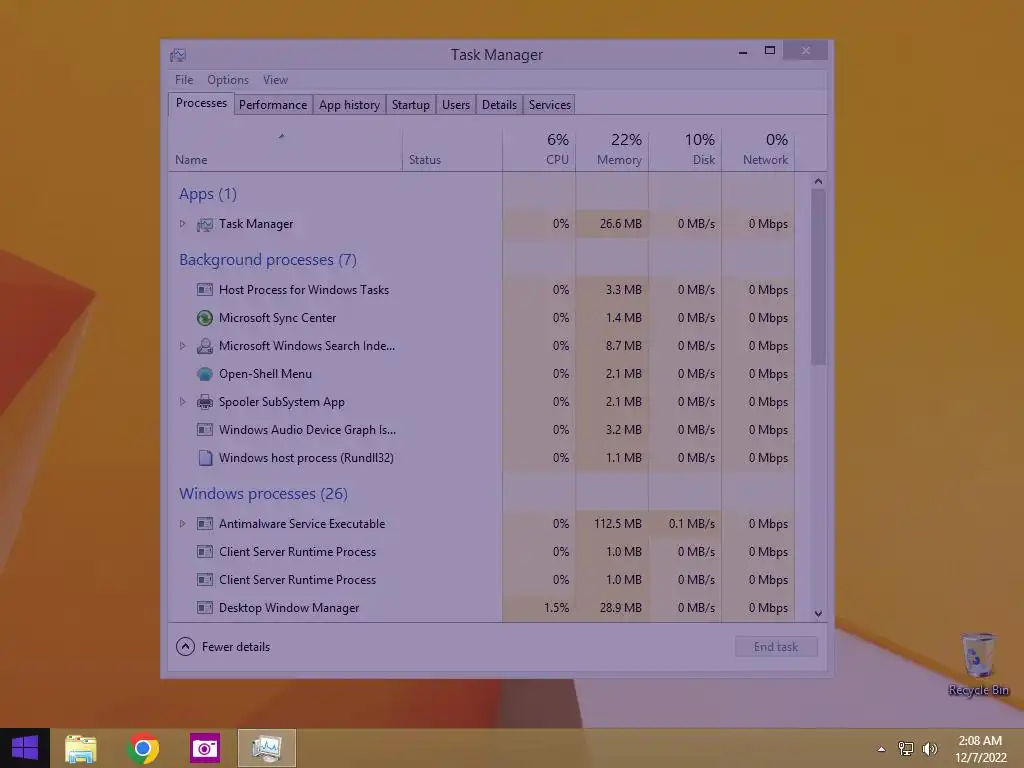Click the Task Manager app row icon
The height and width of the screenshot is (768, 1024).
click(x=205, y=225)
